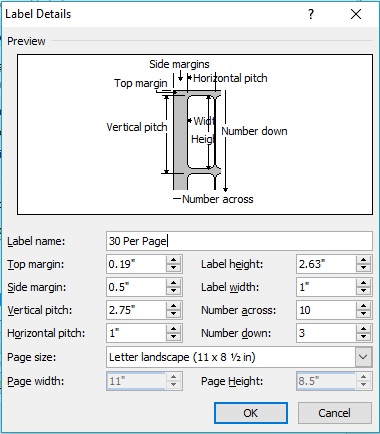Screen dimensions: 380x434
Task: Decrease Vertical pitch with down arrow
Action: pos(174,314)
